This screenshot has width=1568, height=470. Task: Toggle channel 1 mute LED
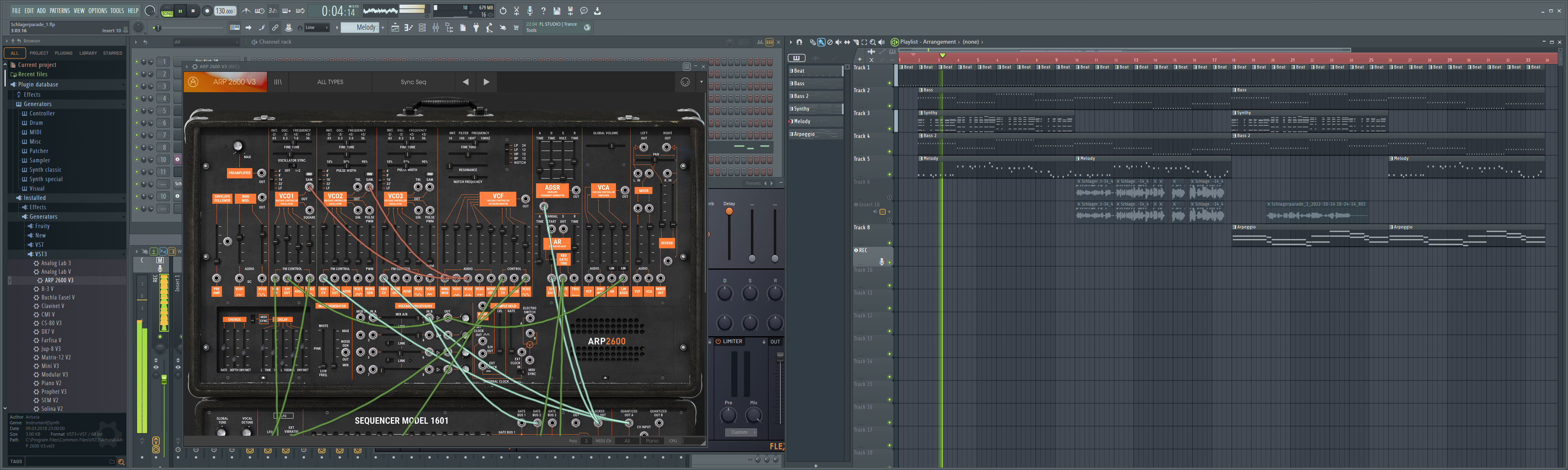[x=137, y=62]
